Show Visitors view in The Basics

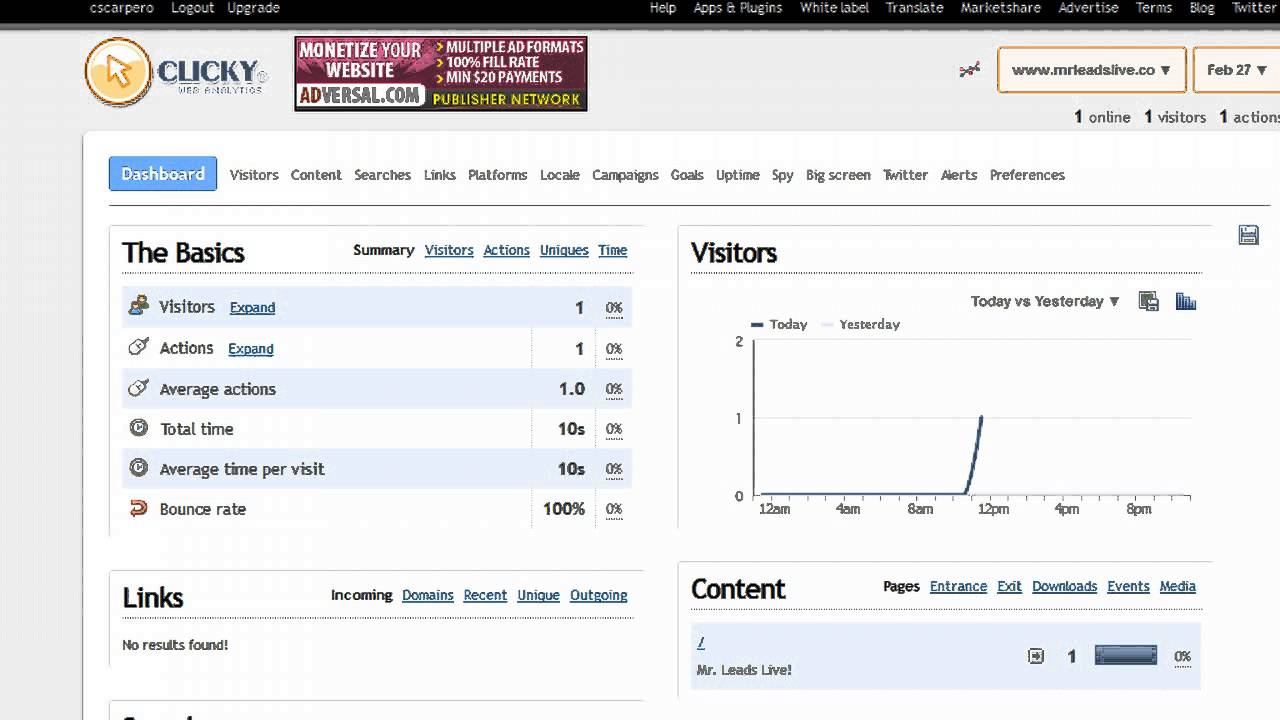pos(449,251)
